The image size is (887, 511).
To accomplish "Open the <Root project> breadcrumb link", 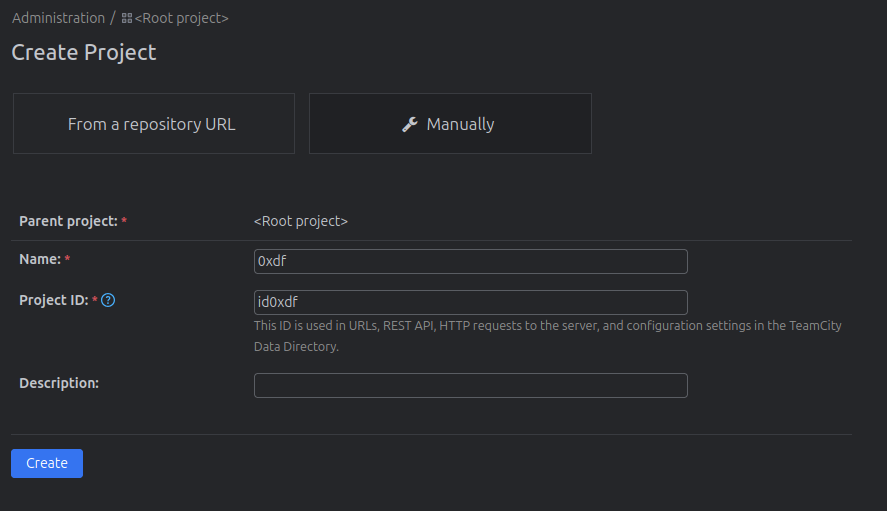I will [x=181, y=18].
